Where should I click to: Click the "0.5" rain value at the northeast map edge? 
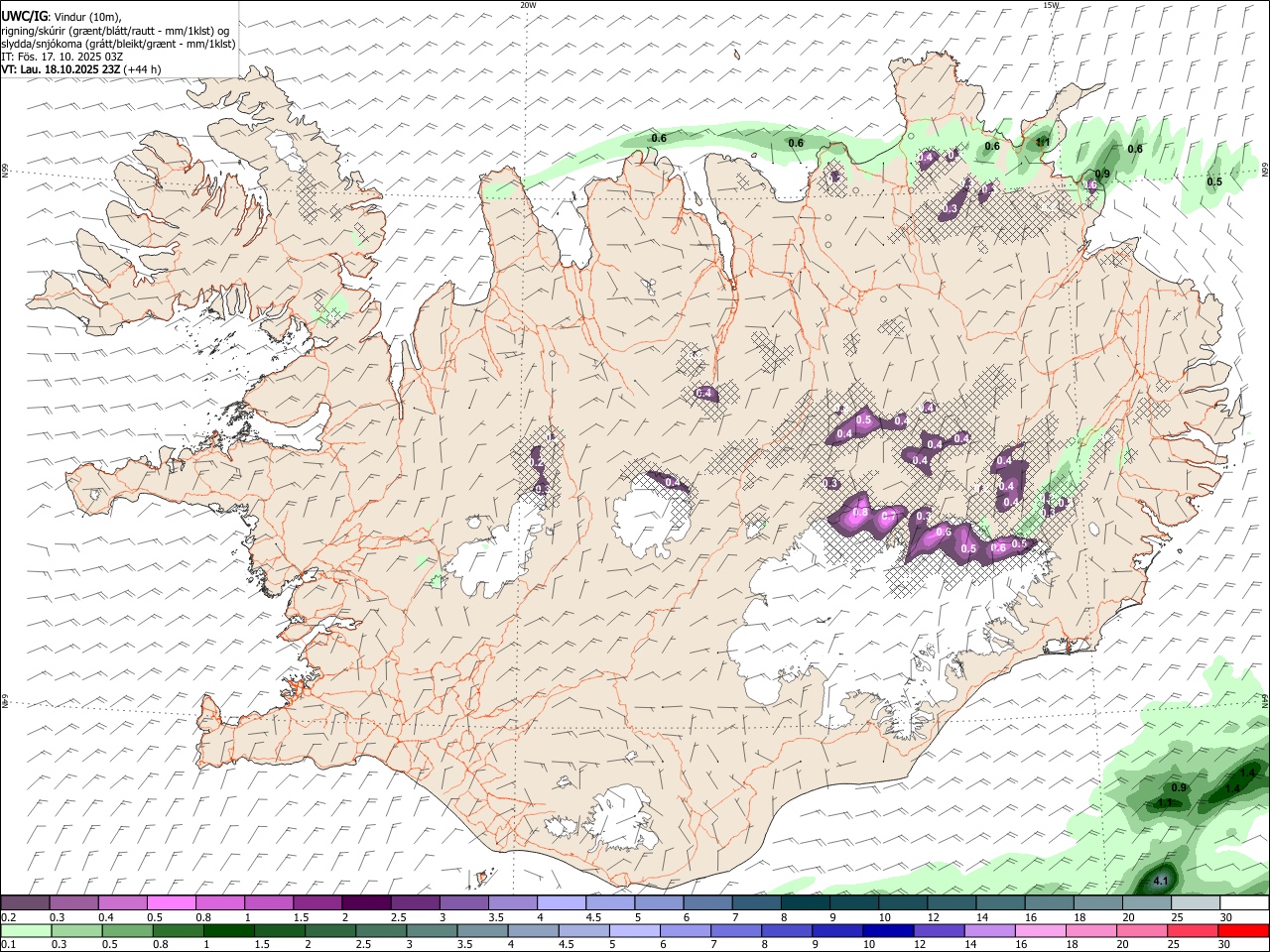coord(1214,181)
